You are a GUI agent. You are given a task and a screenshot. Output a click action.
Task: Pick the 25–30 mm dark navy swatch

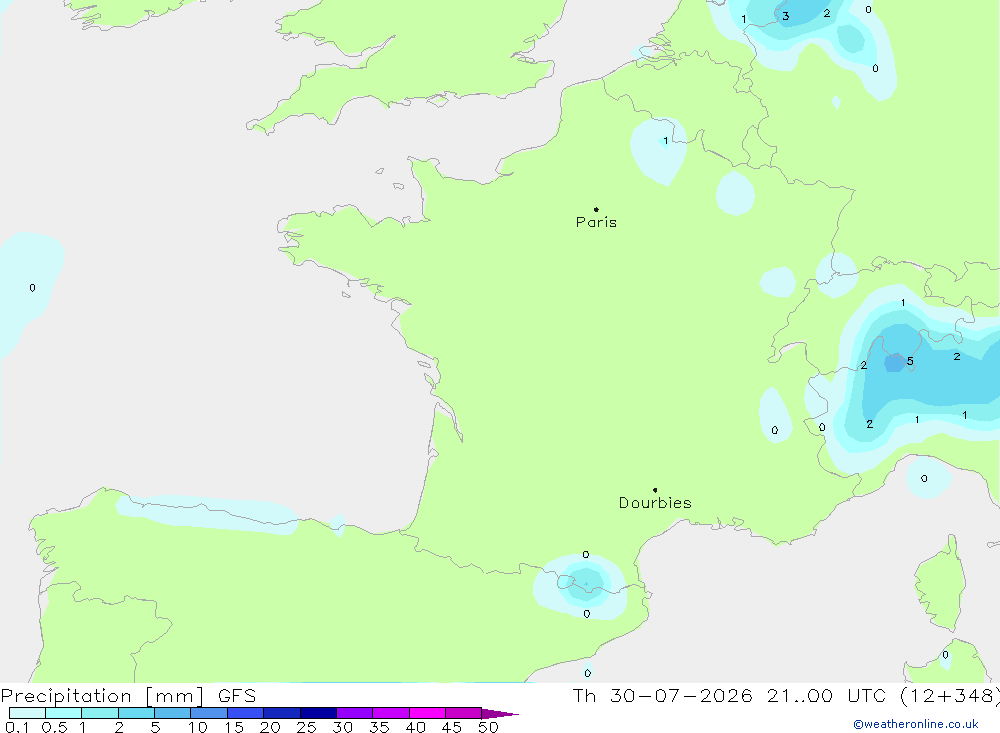(318, 713)
